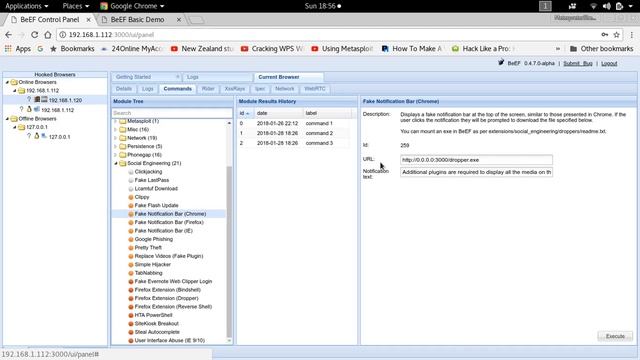Expand the Network (19) folder
640x360 pixels.
(116, 138)
